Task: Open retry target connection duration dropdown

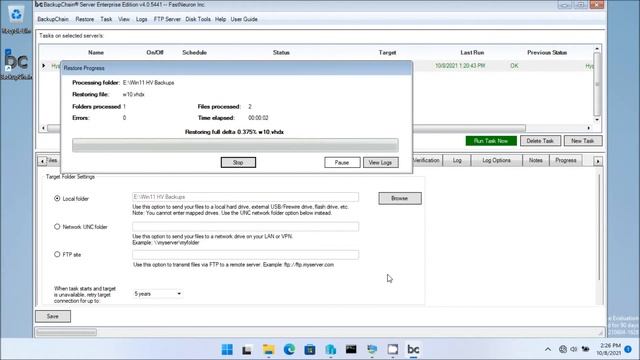Action: point(158,293)
